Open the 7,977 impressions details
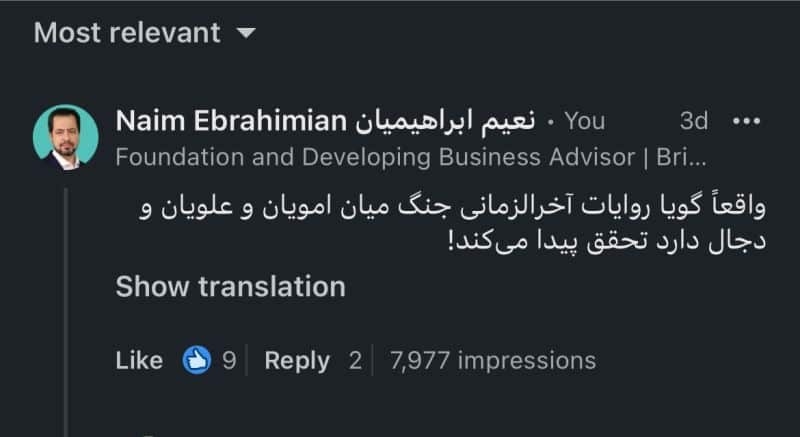Viewport: 800px width, 437px height. coord(493,361)
